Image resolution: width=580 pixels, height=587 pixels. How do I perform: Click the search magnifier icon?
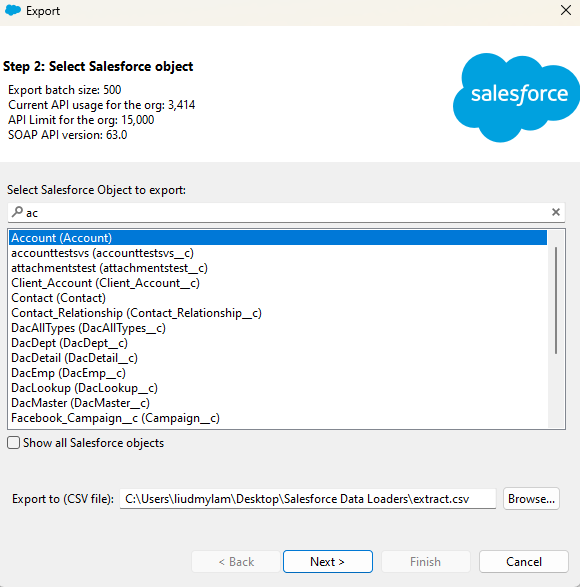pos(17,212)
